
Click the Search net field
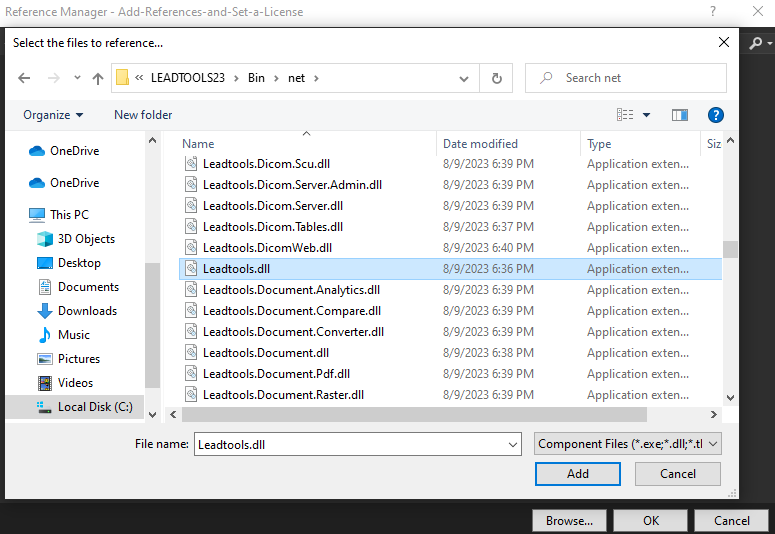[626, 78]
